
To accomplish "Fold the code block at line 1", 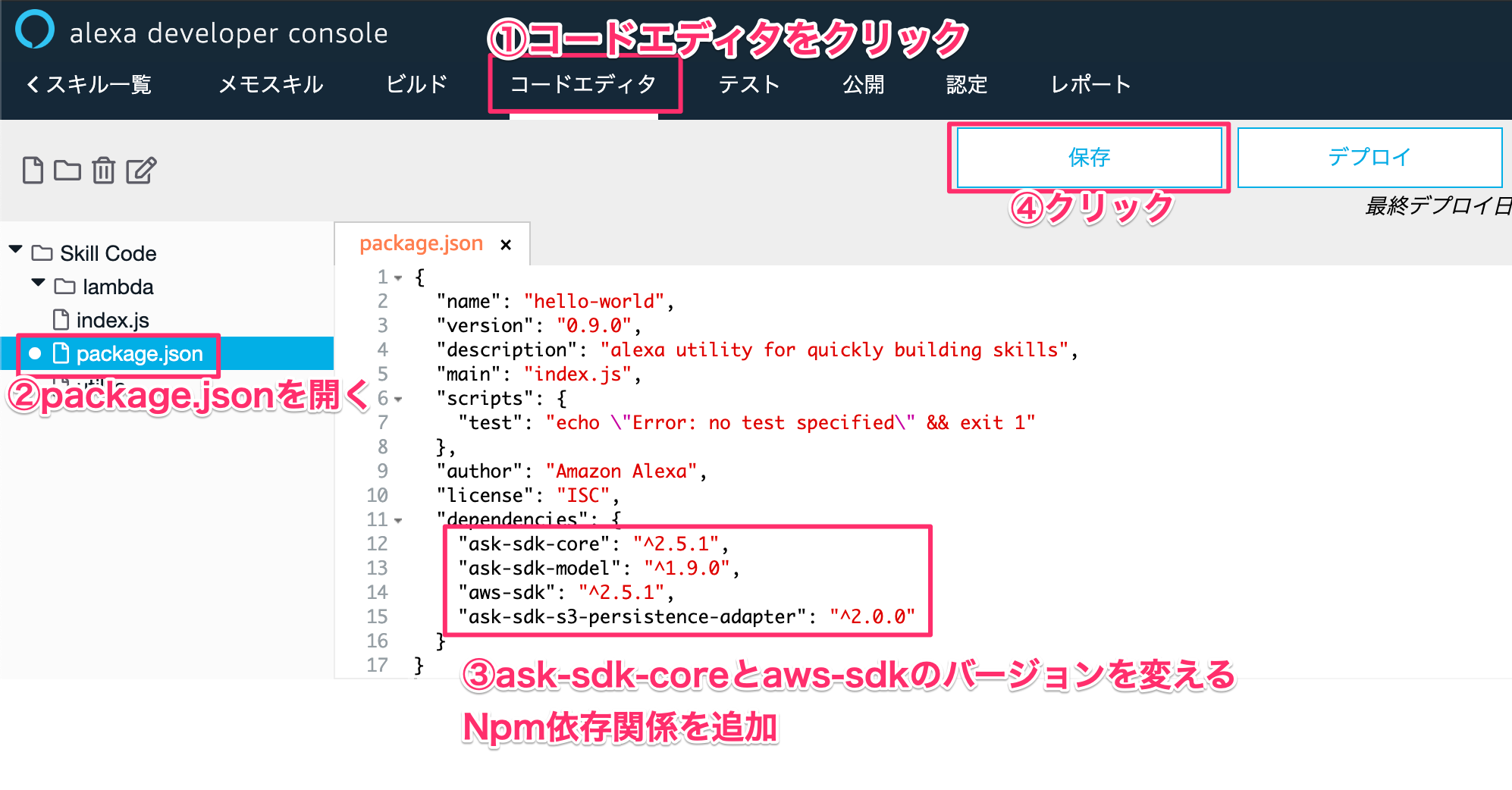I will pos(398,278).
